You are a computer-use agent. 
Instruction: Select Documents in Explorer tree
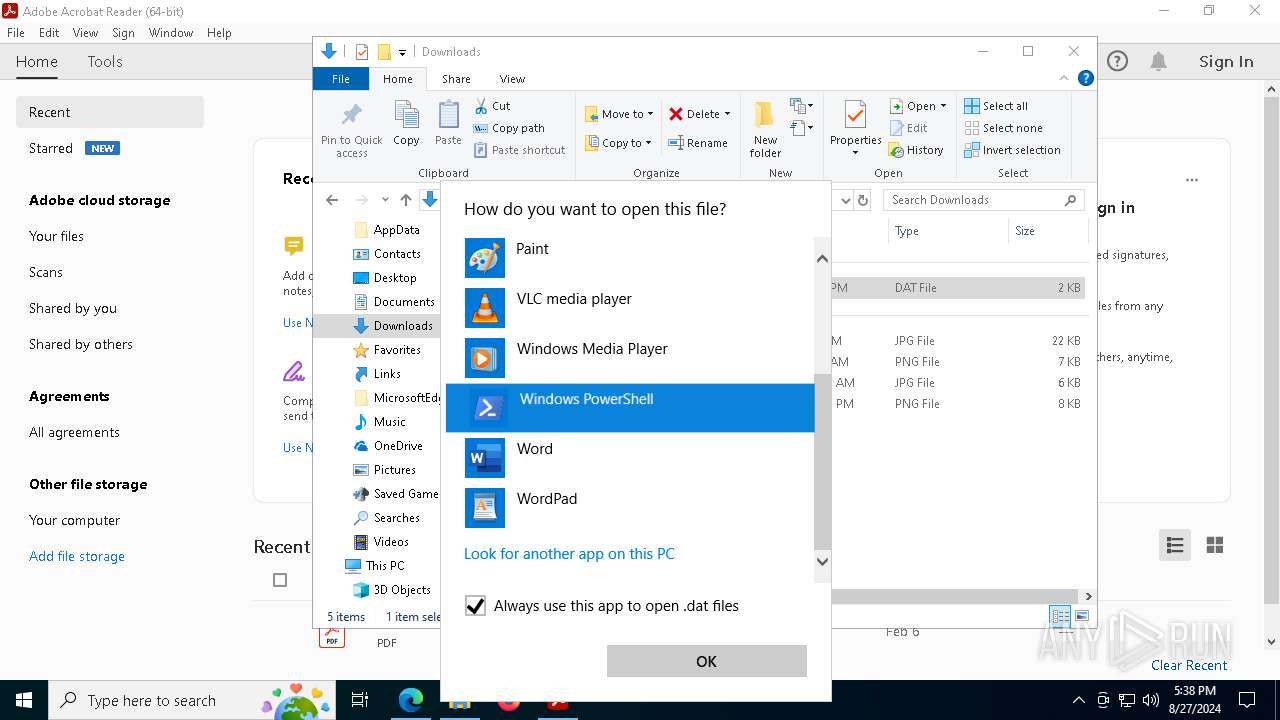pos(395,302)
